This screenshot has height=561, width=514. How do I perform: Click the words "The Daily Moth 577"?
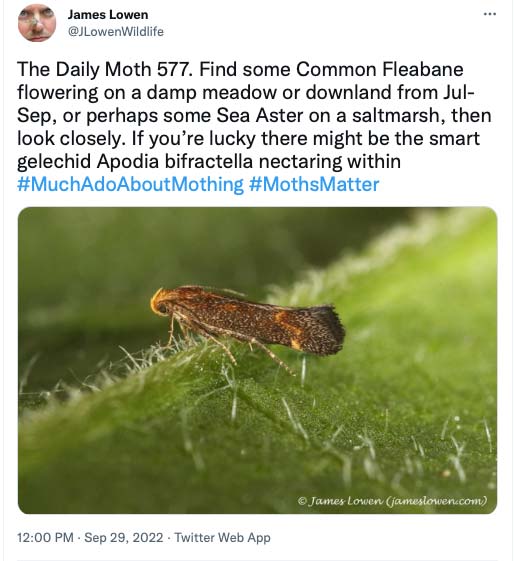pyautogui.click(x=103, y=69)
